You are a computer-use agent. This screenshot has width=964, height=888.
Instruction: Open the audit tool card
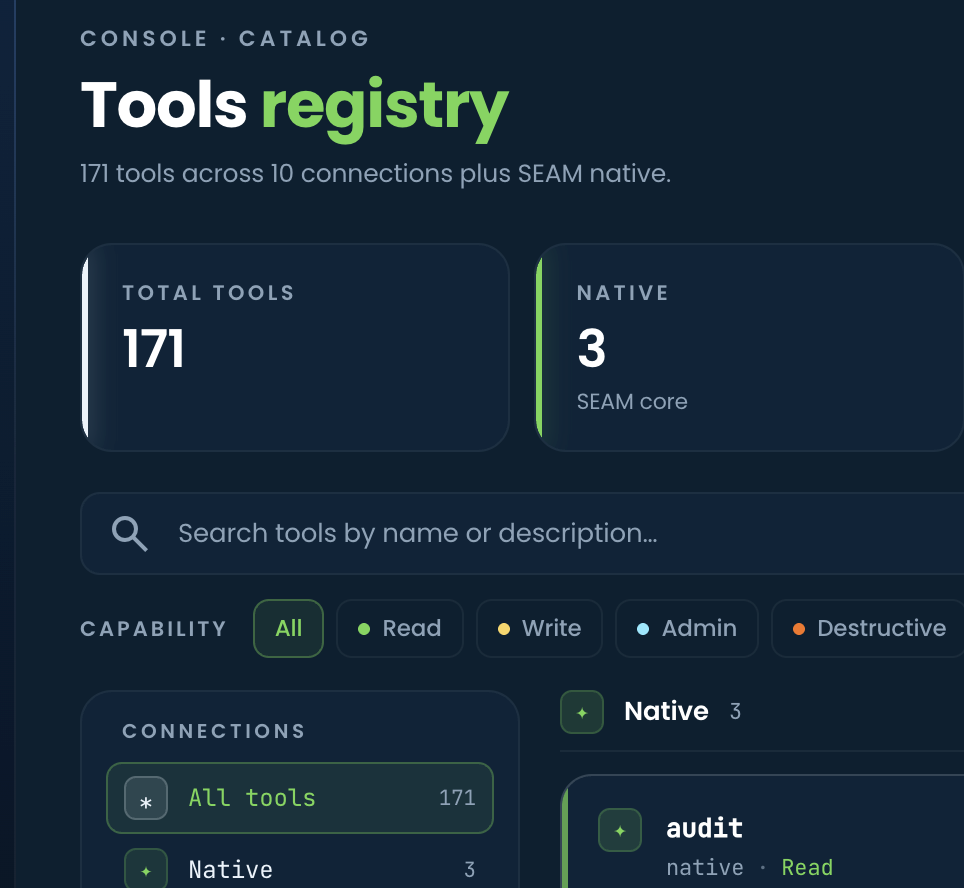[x=762, y=831]
